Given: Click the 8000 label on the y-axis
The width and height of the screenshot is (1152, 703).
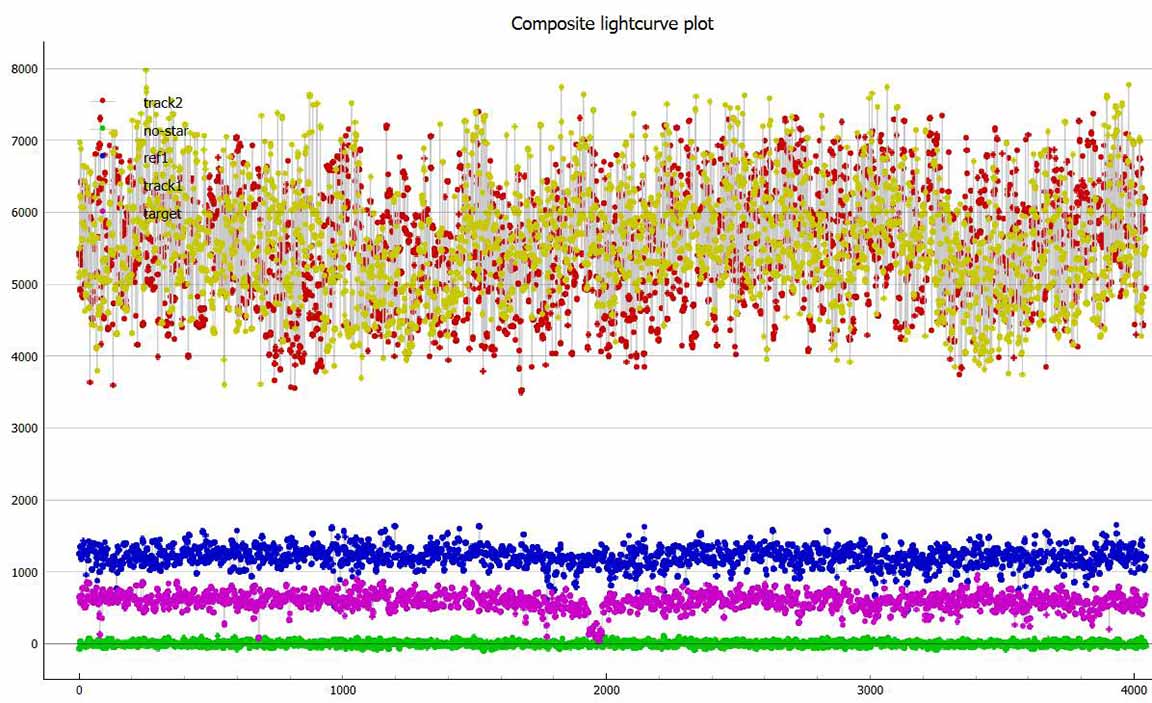Looking at the screenshot, I should coord(24,69).
